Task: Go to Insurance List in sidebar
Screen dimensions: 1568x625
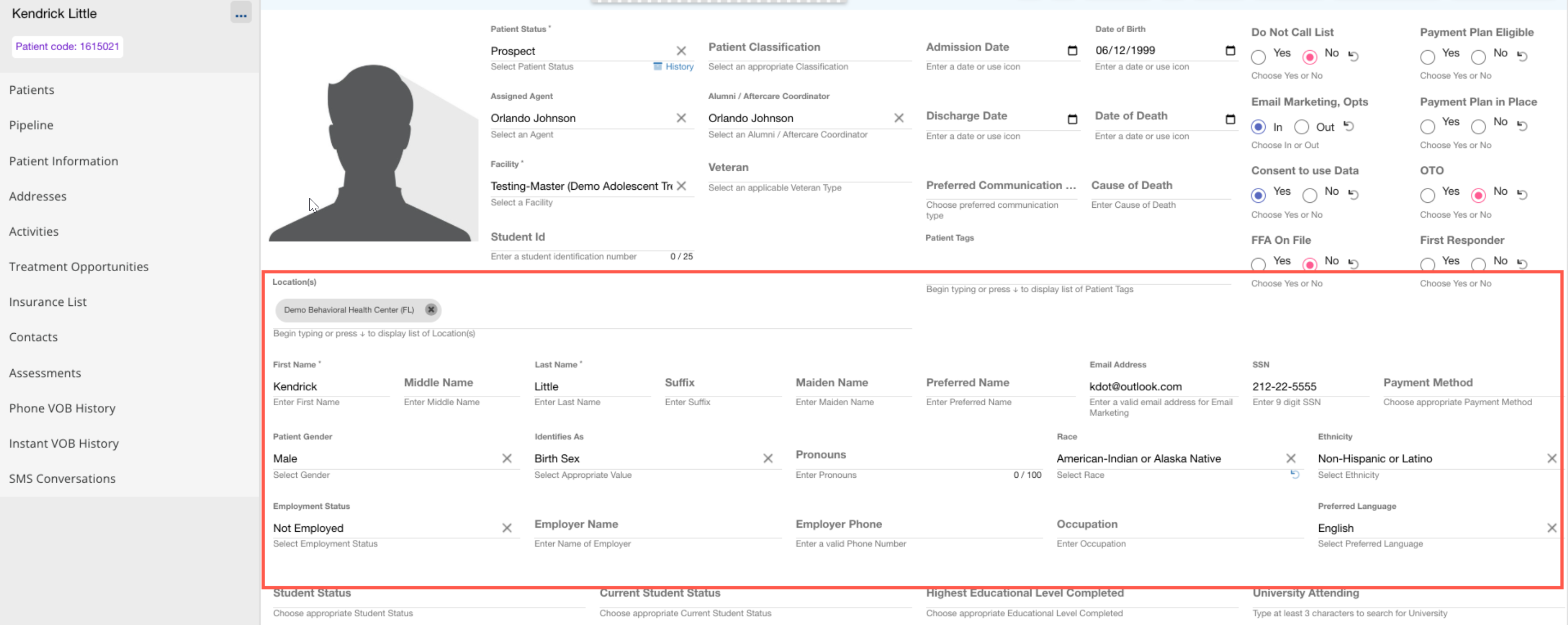Action: pos(47,302)
